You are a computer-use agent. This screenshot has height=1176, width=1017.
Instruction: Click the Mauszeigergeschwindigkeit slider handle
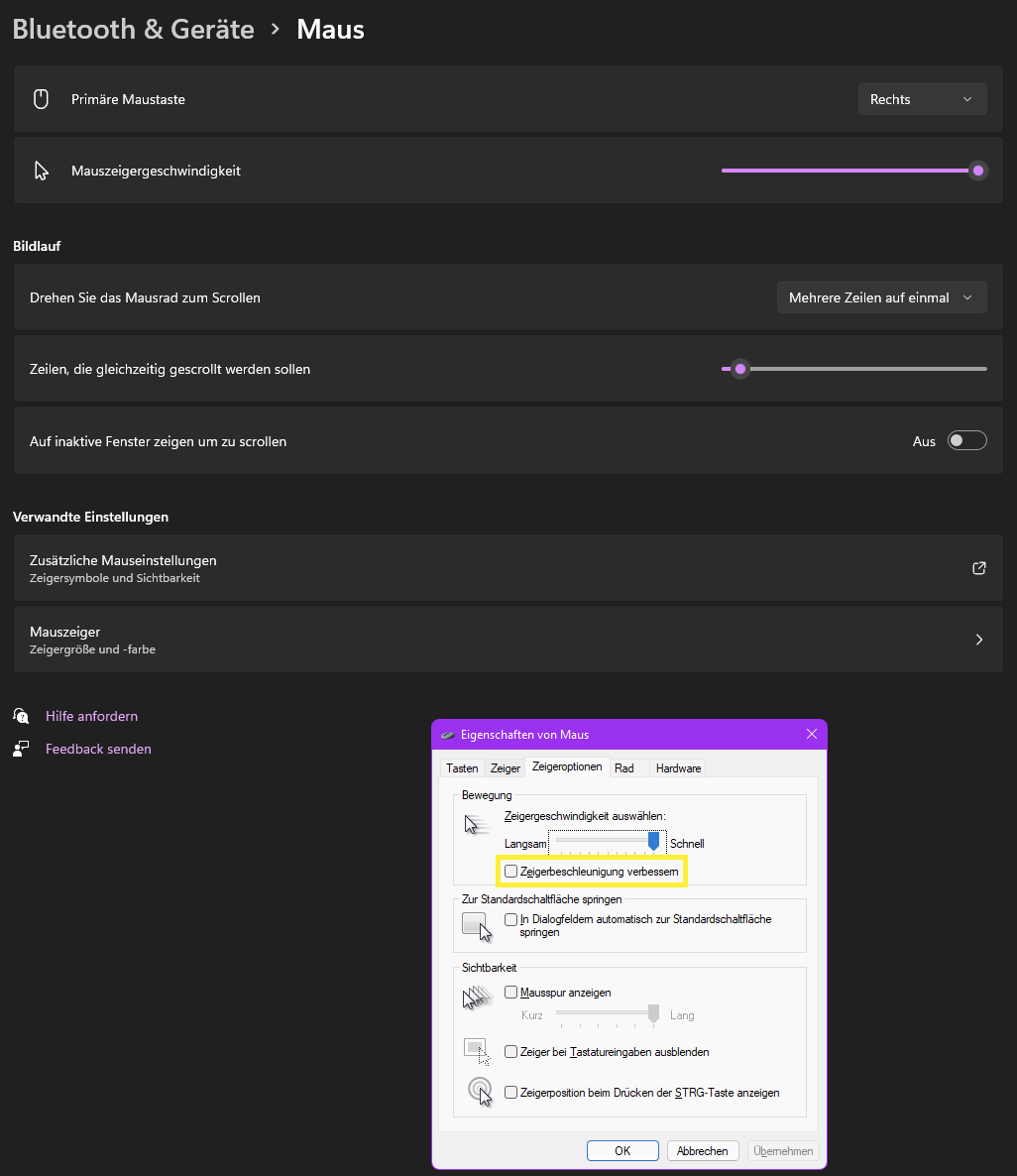(978, 171)
